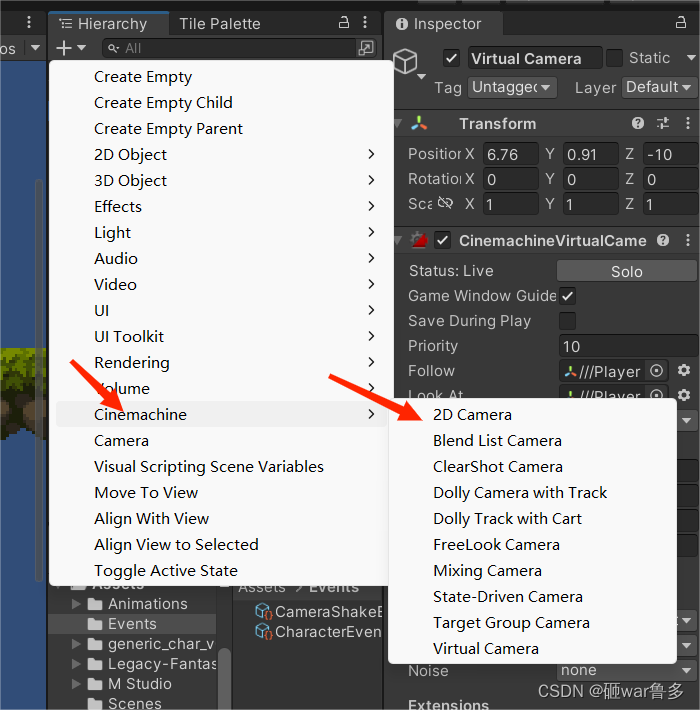Open the Hierarchy panel three-dot options menu

[x=365, y=23]
